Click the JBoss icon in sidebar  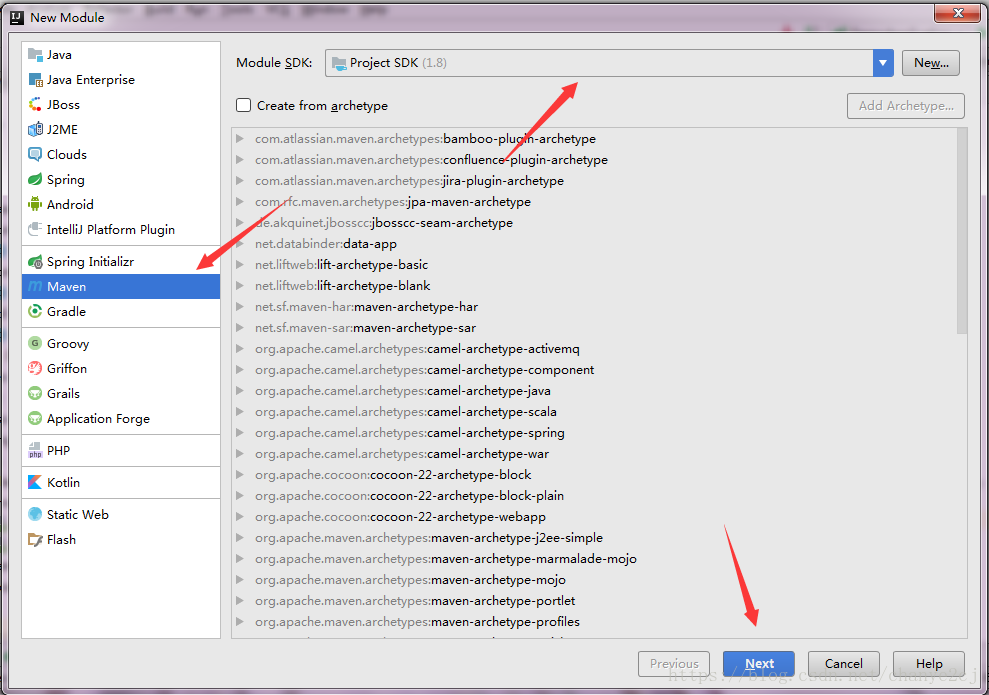click(35, 105)
